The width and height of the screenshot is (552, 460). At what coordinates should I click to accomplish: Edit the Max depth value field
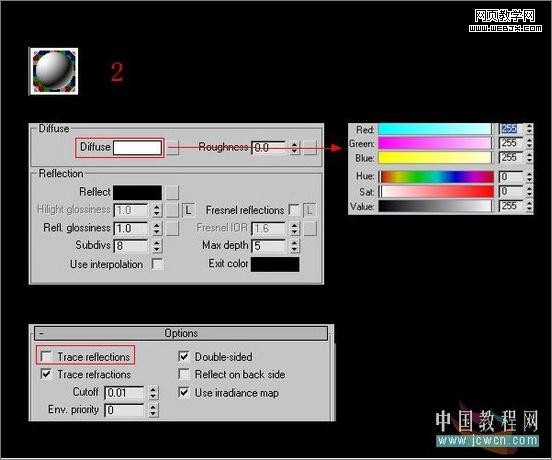click(269, 246)
